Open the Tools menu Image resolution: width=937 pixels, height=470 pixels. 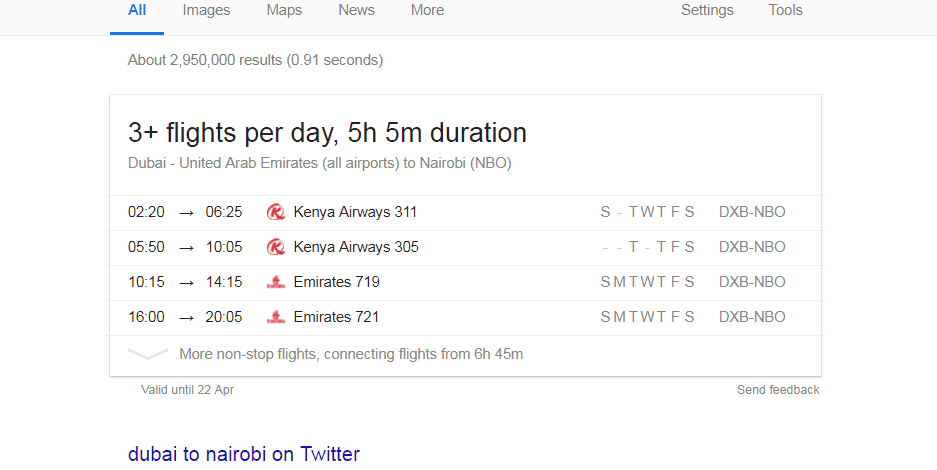pos(785,10)
